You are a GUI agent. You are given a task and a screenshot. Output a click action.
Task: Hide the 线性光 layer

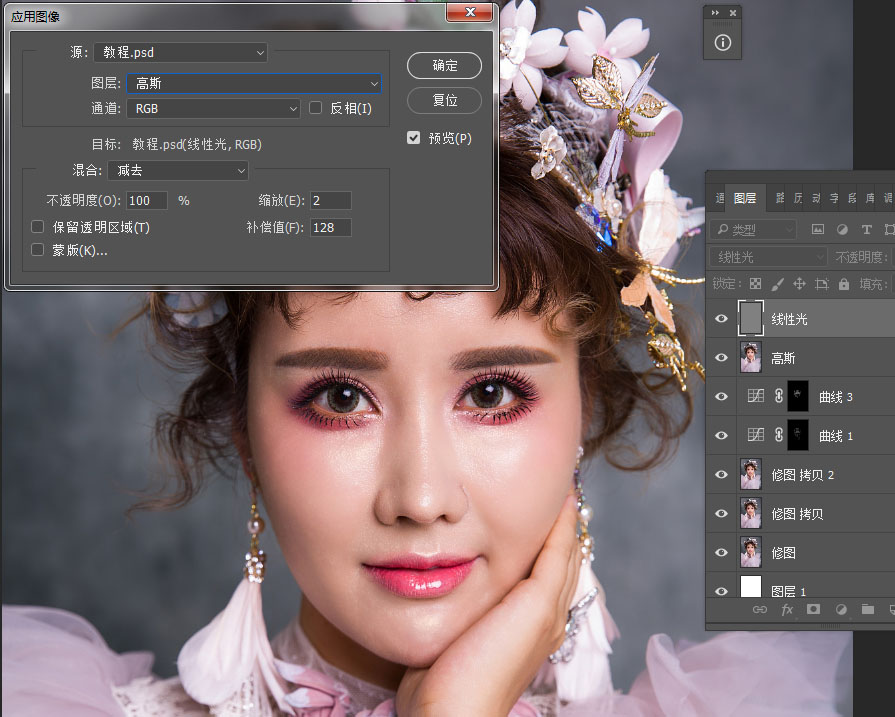pos(721,319)
